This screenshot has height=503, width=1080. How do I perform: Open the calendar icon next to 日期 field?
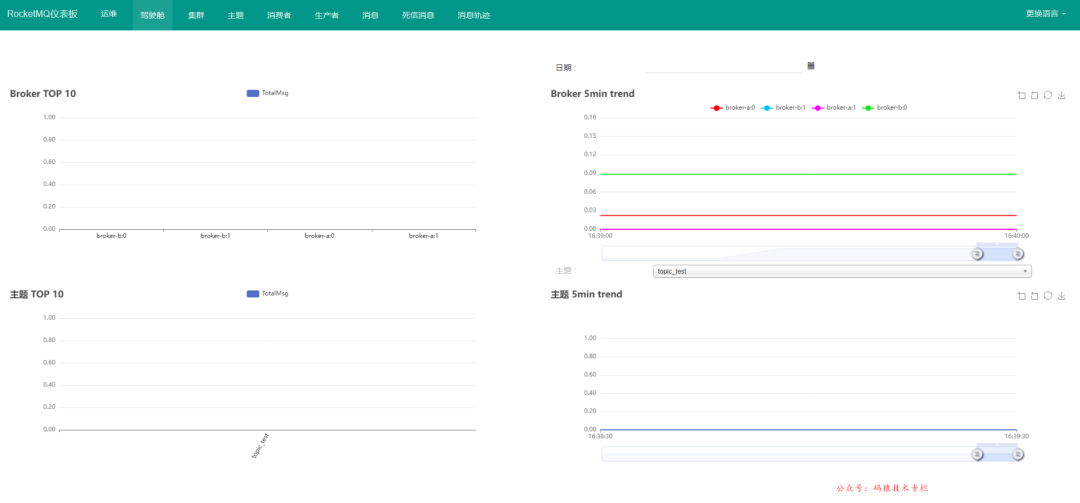[x=811, y=66]
